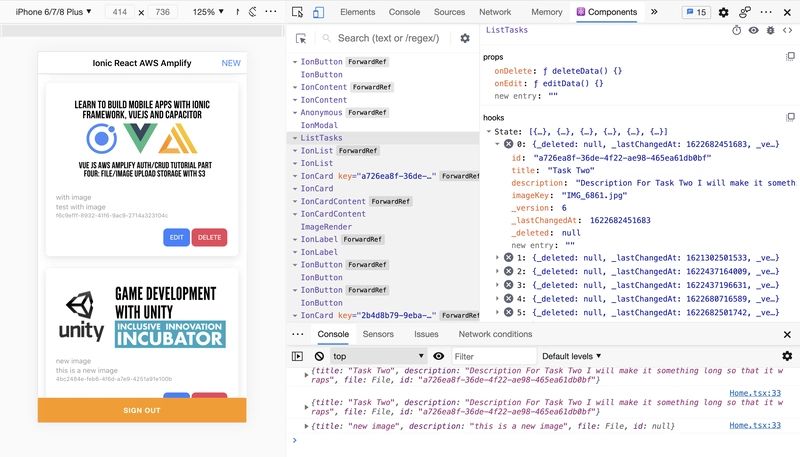This screenshot has height=457, width=800.
Task: Open Components view settings gear
Action: (465, 38)
